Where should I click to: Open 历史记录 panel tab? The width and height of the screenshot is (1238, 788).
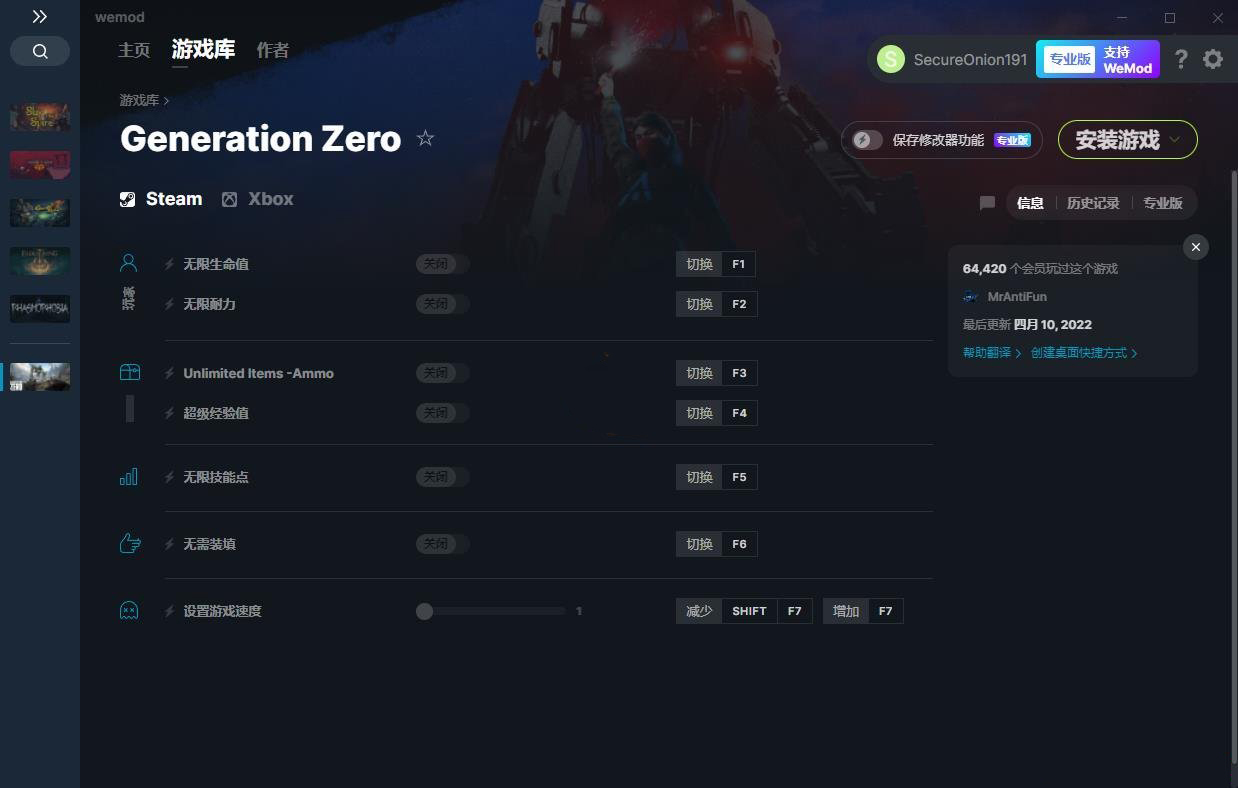[x=1093, y=203]
